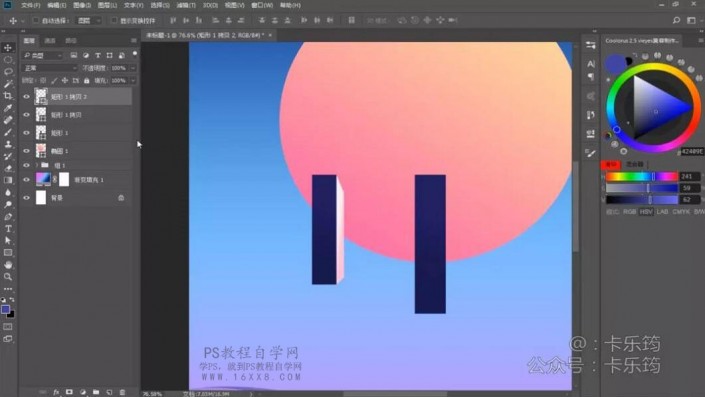This screenshot has height=397, width=705.
Task: Select the Lasso tool
Action: click(8, 71)
